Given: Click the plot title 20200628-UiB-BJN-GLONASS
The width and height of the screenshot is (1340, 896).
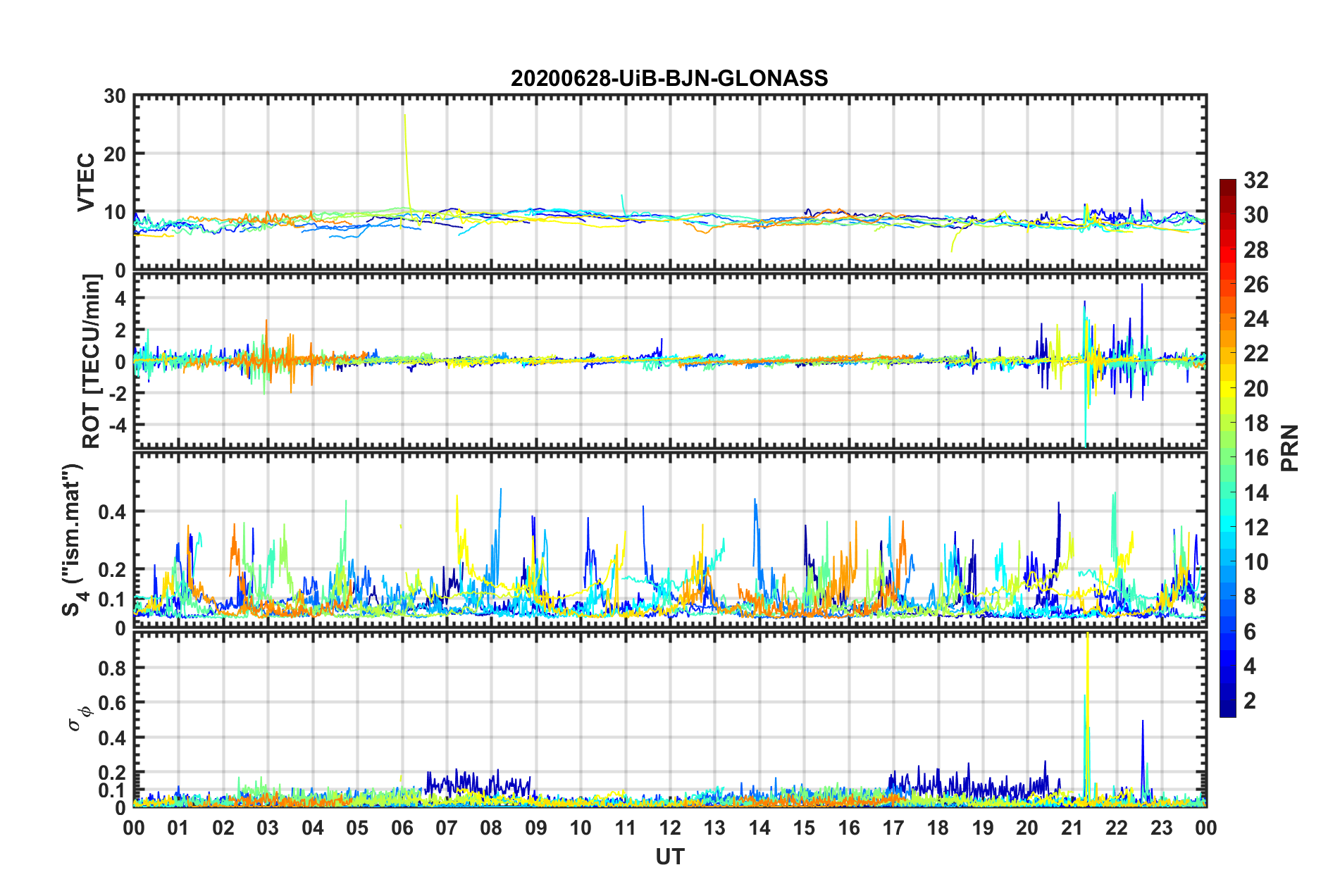Looking at the screenshot, I should click(669, 77).
